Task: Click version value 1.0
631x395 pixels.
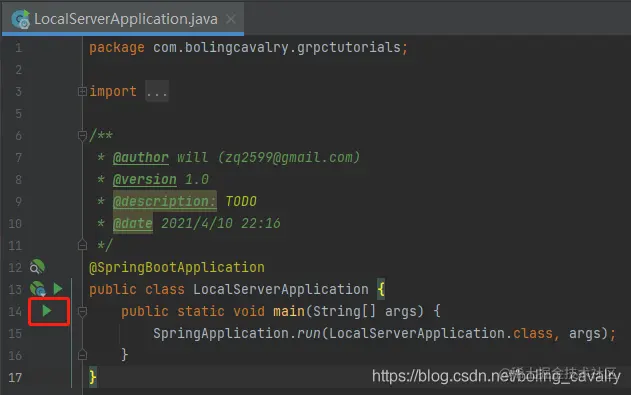Action: click(196, 179)
